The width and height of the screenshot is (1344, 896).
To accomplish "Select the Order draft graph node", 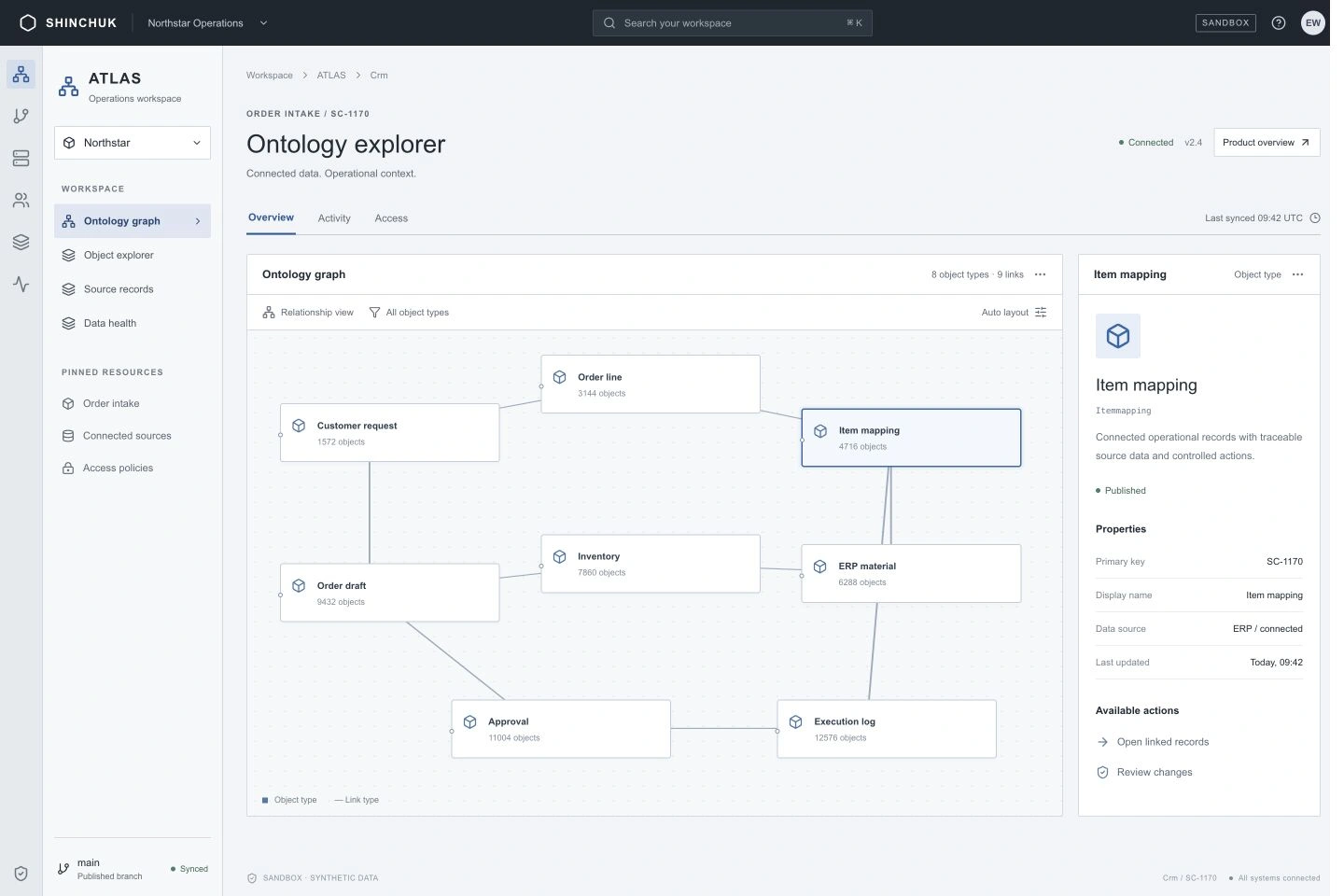I will coord(390,593).
